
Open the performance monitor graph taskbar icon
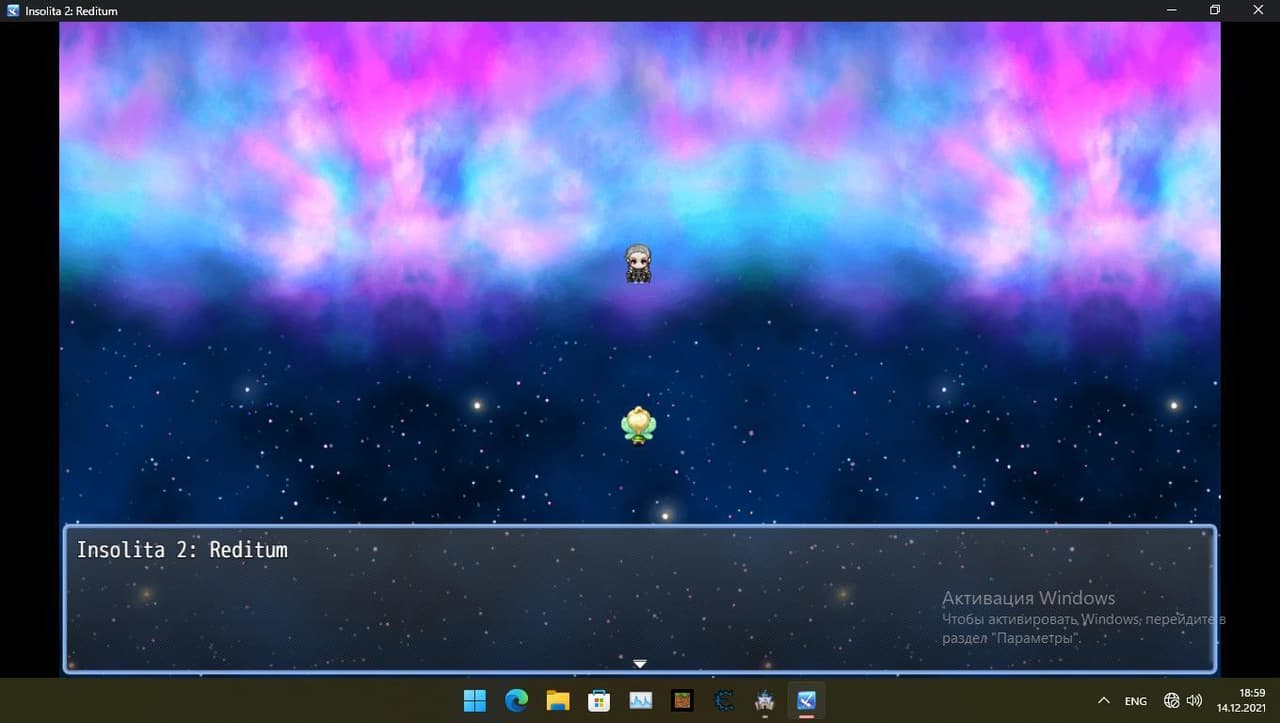(x=640, y=700)
